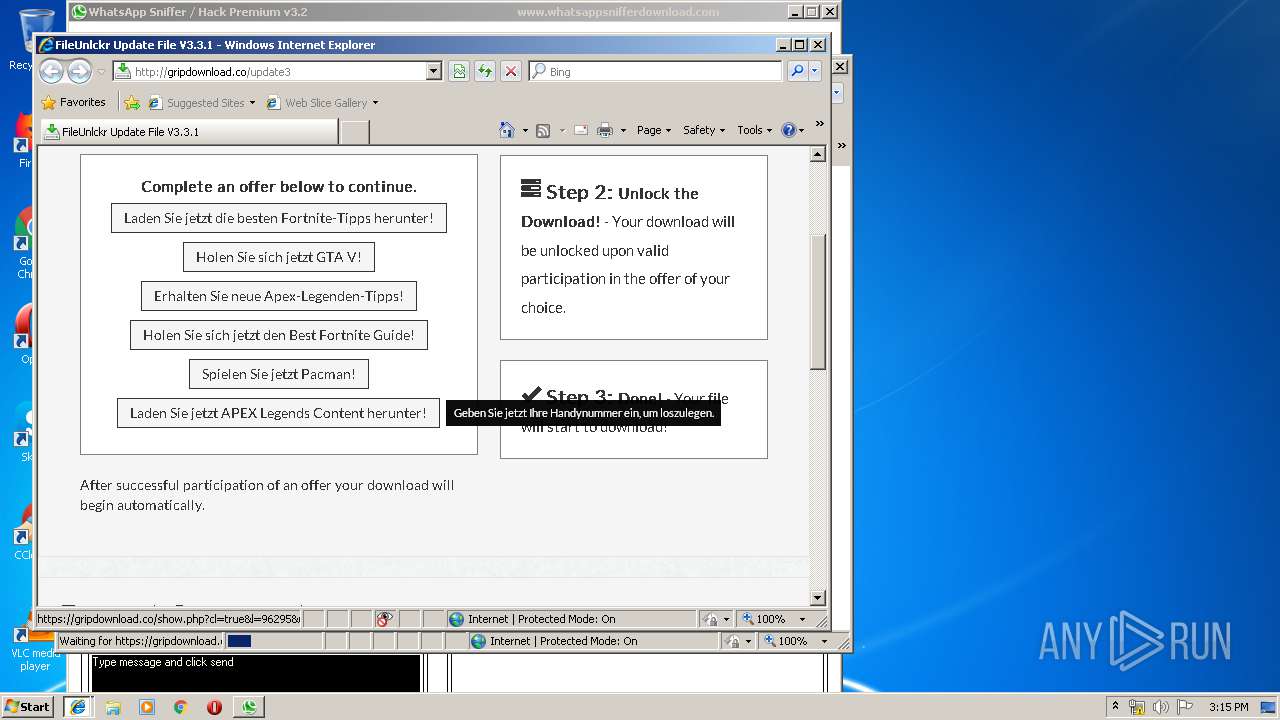Screen dimensions: 1280x720
Task: Click the 'Holen Sie sich jetzt GTA V!' offer
Action: click(x=279, y=257)
